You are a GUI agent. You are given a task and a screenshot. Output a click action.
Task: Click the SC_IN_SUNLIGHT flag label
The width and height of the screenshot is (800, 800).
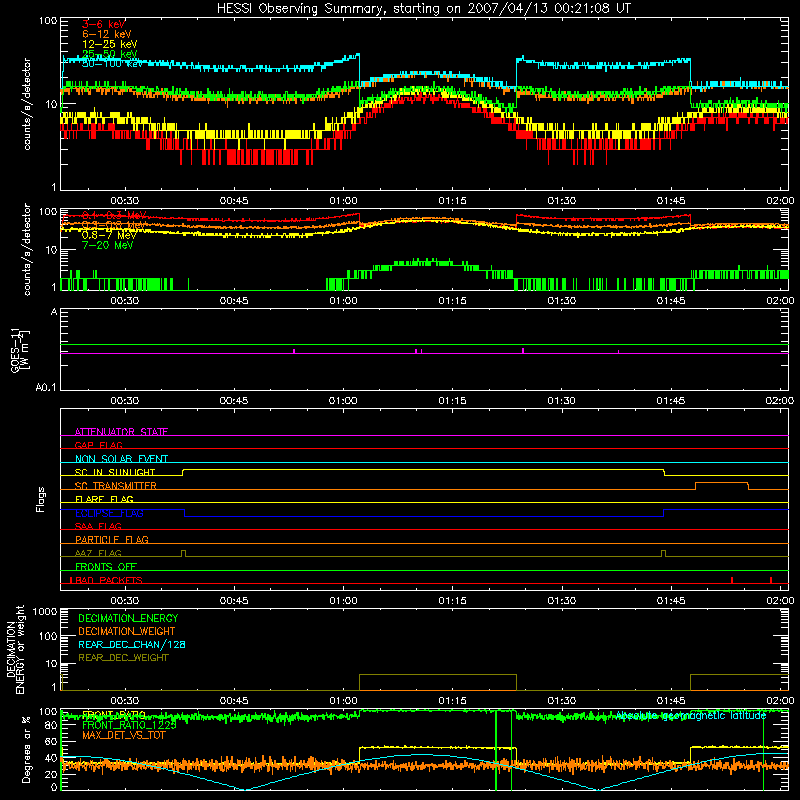[115, 472]
